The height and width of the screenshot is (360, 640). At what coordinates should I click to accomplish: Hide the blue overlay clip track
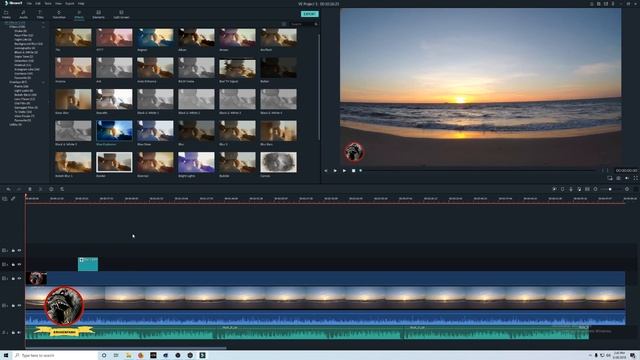tap(19, 278)
